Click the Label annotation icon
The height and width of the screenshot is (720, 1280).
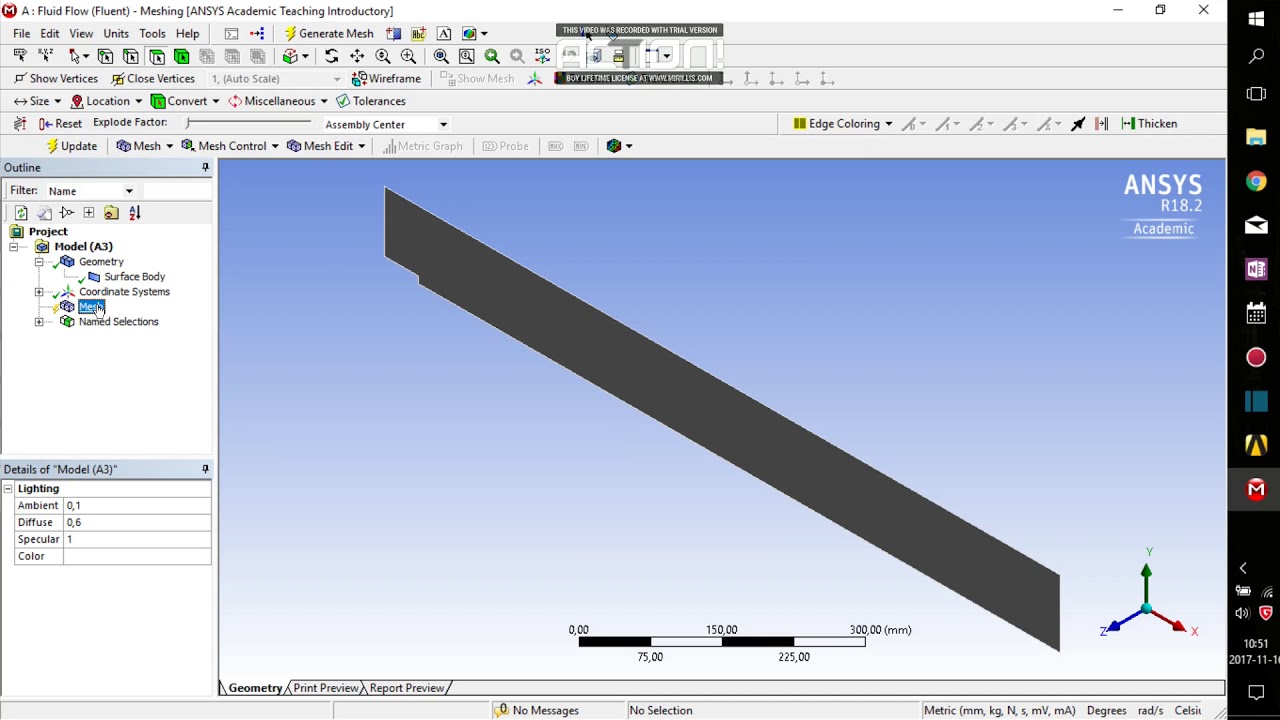418,33
